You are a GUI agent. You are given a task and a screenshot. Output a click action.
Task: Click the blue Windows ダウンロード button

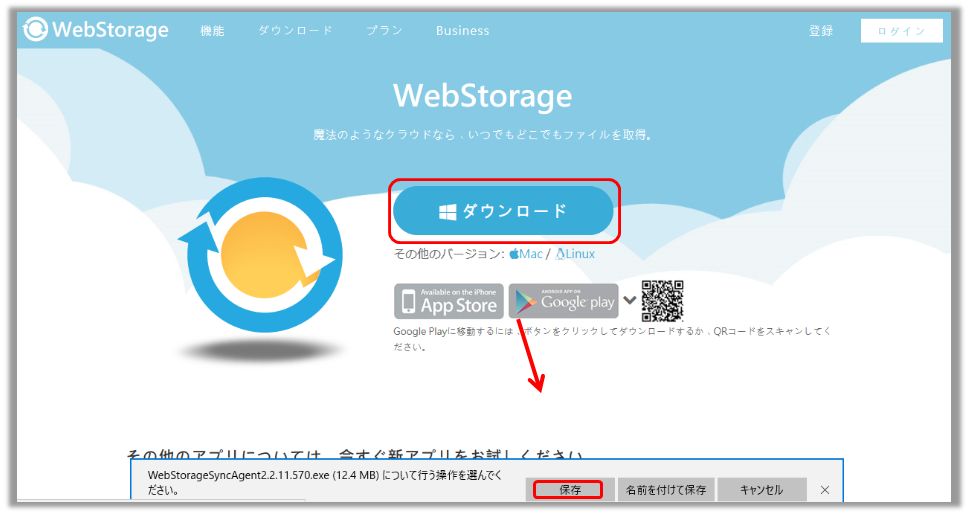[x=503, y=210]
